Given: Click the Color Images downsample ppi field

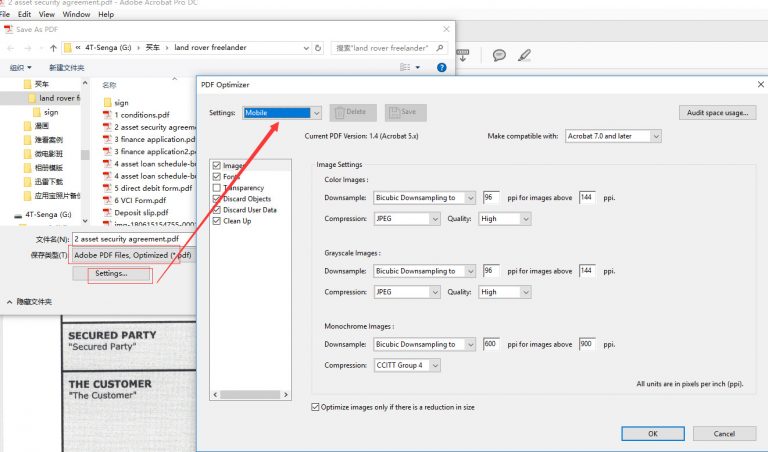Looking at the screenshot, I should pyautogui.click(x=490, y=198).
